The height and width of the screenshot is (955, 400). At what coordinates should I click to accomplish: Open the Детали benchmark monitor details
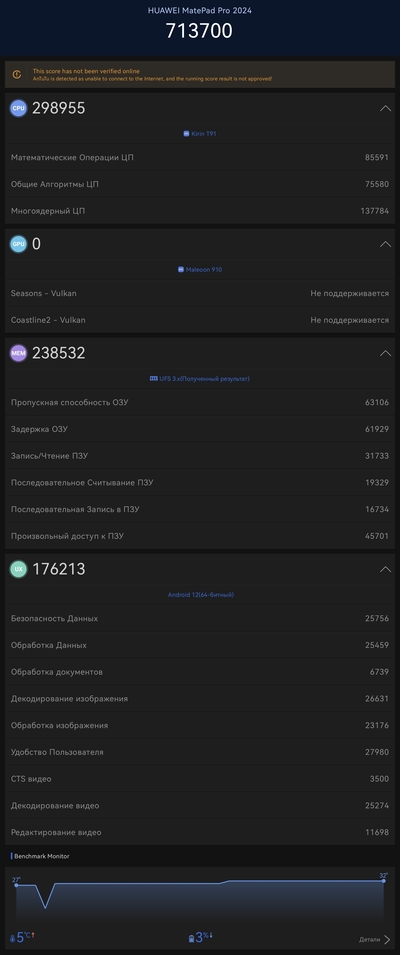coord(374,940)
